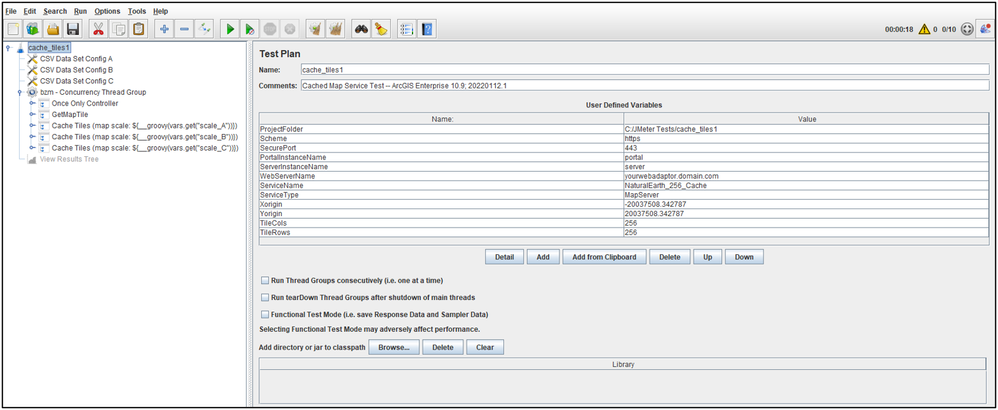Select the ServiceName value NaturalEarth_256_Cache cell
The height and width of the screenshot is (410, 998).
click(807, 185)
